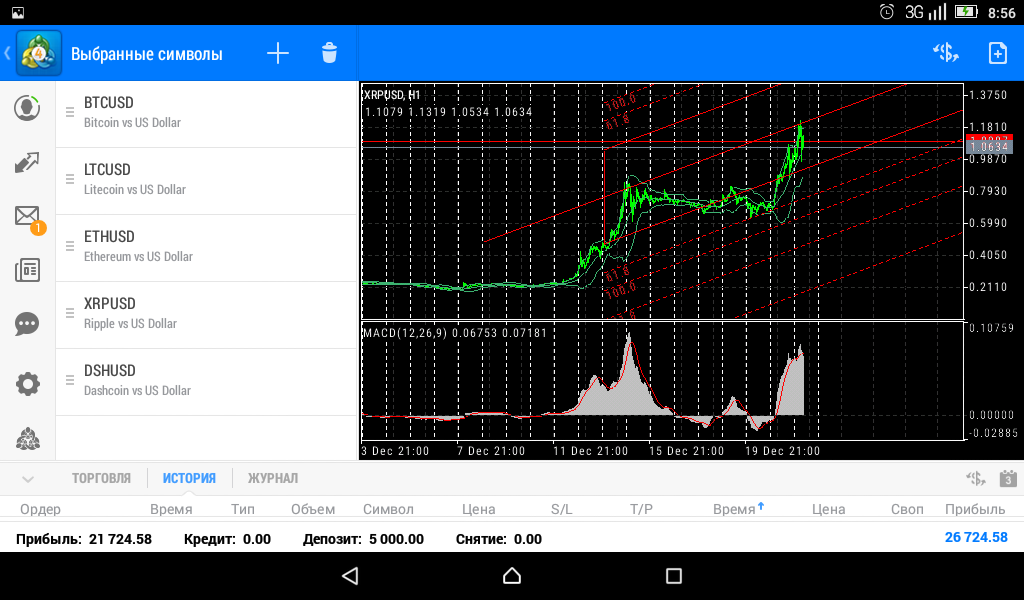Tap Android Back navigation button
The height and width of the screenshot is (600, 1024).
click(350, 576)
